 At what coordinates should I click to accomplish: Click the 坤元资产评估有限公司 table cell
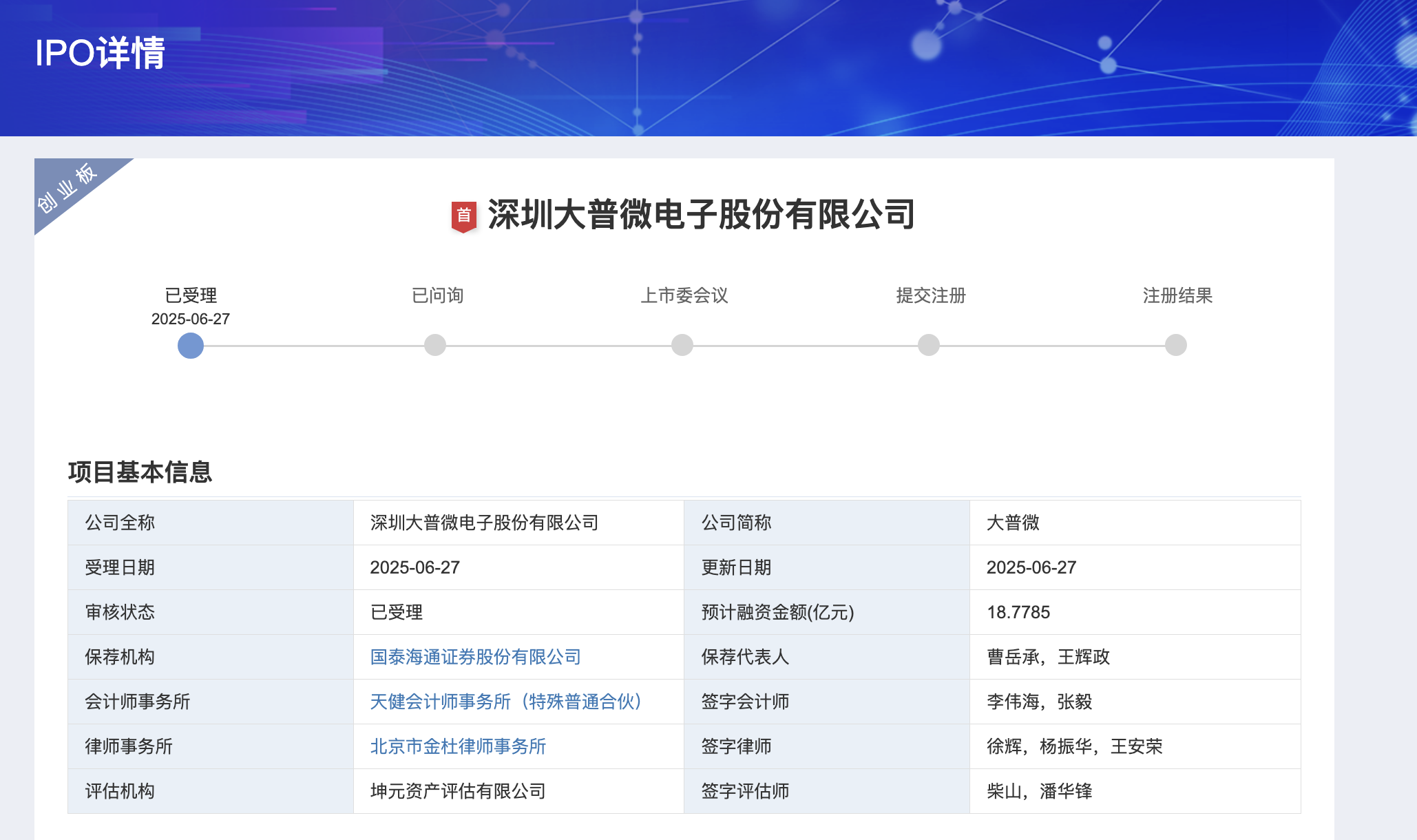point(458,791)
